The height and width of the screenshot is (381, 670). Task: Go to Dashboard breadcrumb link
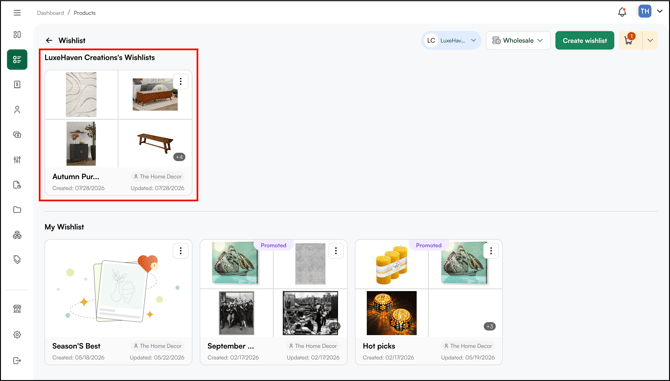click(50, 13)
